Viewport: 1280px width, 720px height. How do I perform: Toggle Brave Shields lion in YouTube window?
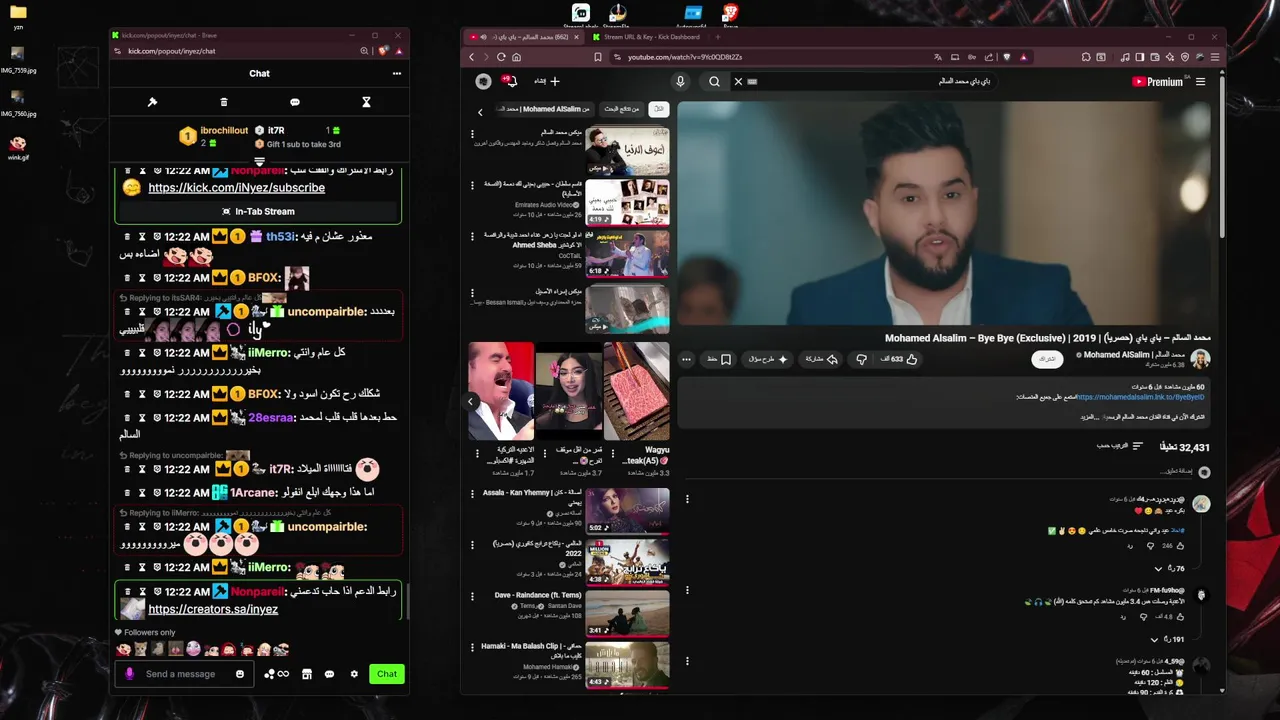[x=1007, y=57]
